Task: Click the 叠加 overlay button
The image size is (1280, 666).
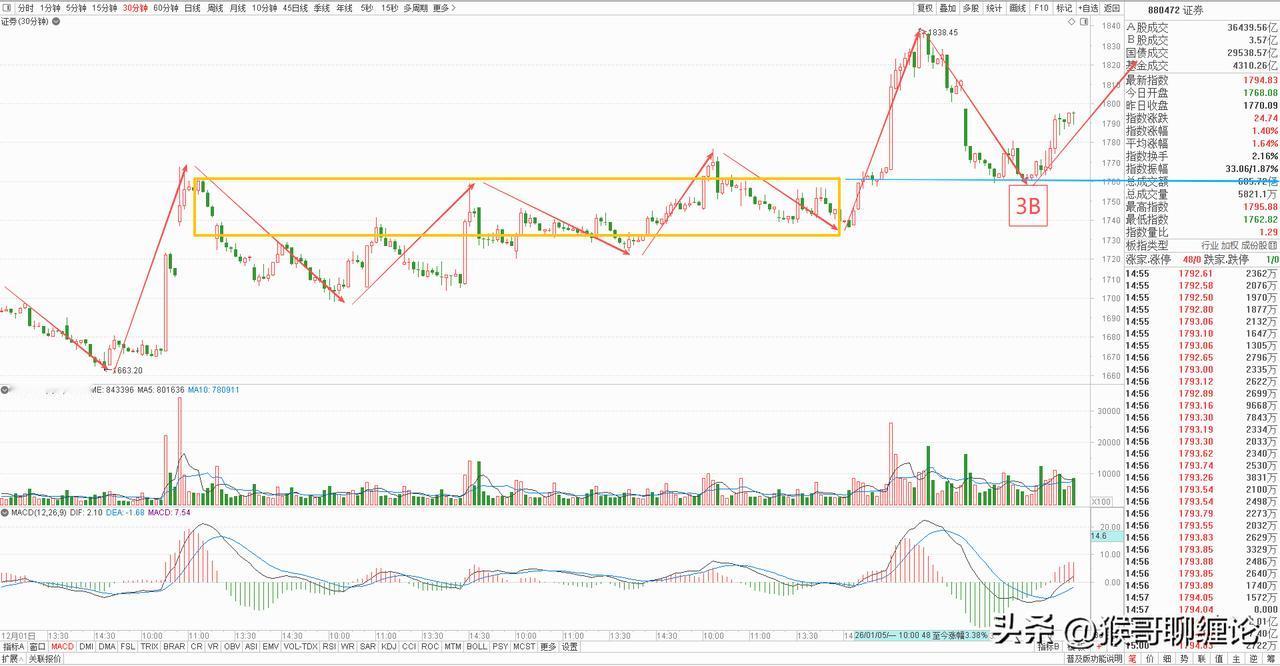Action: [x=948, y=8]
